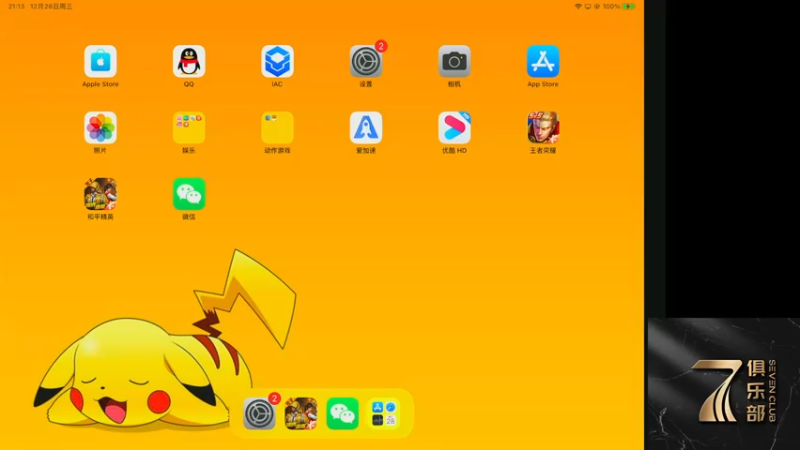Open the App Library folder in dock
This screenshot has height=450, width=800.
tap(384, 414)
